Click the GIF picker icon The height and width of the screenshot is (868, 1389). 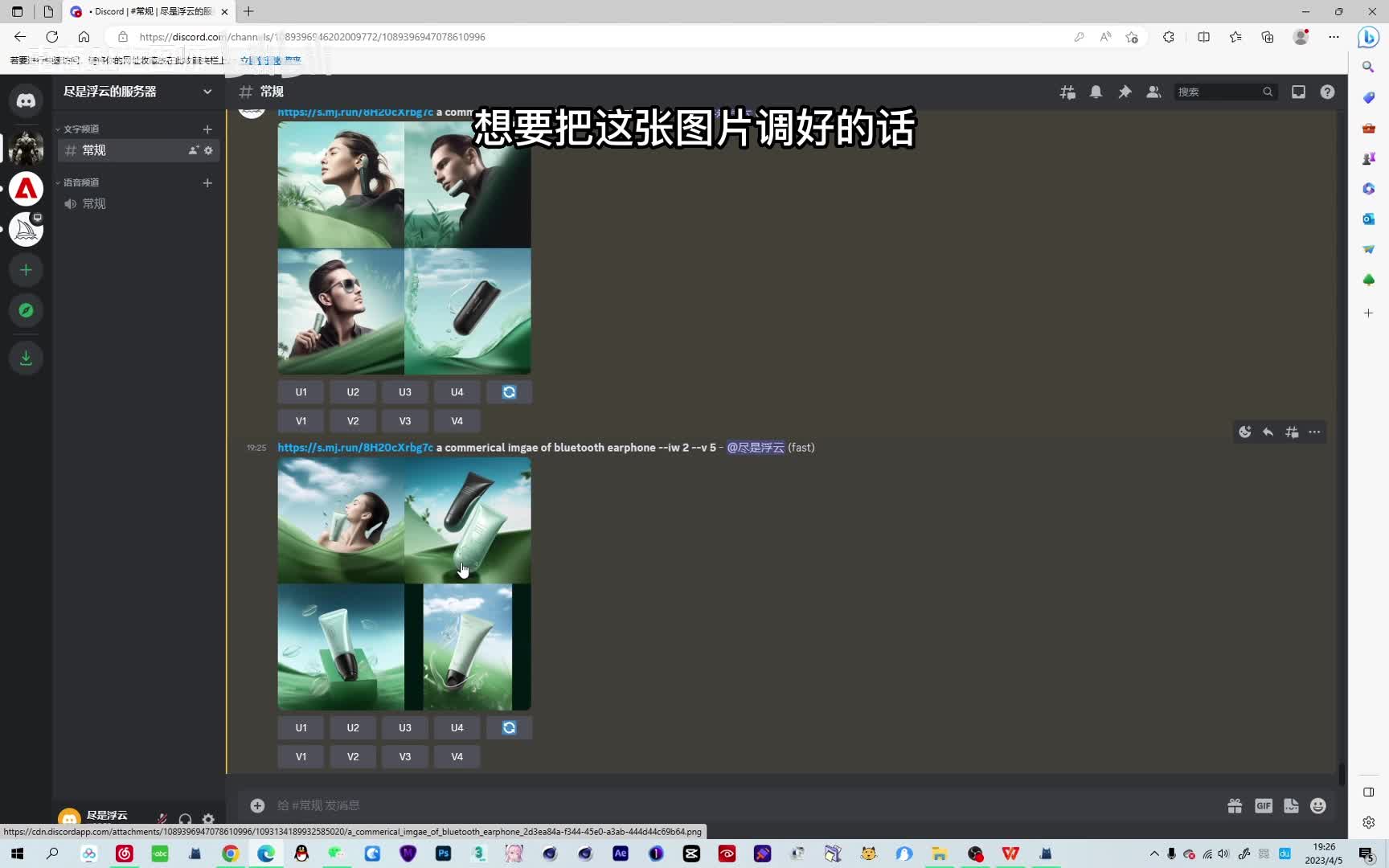[x=1264, y=805]
